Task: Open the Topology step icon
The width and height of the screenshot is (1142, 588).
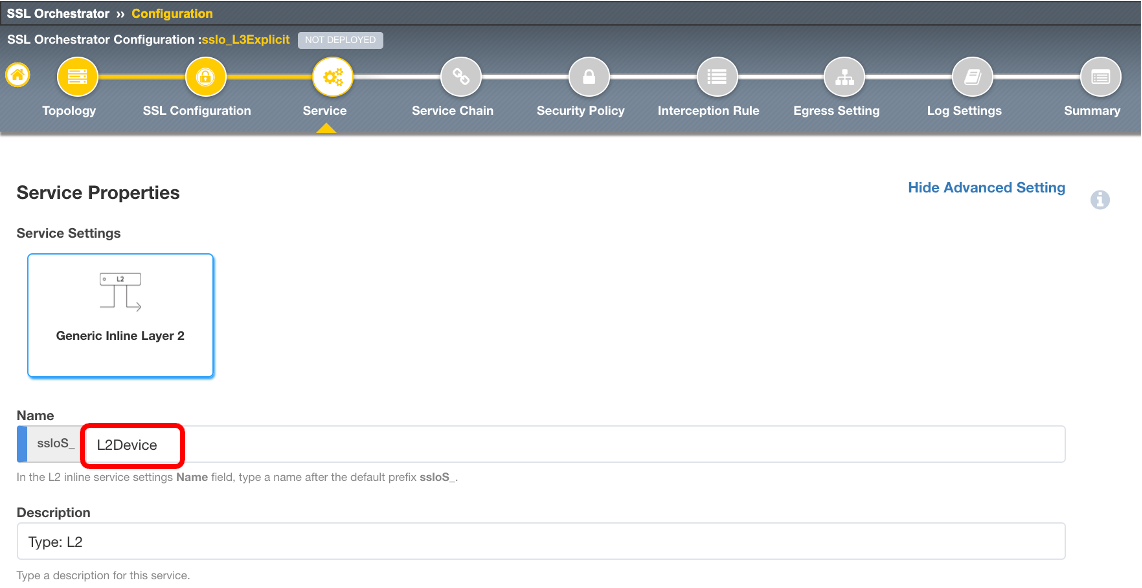Action: click(77, 77)
